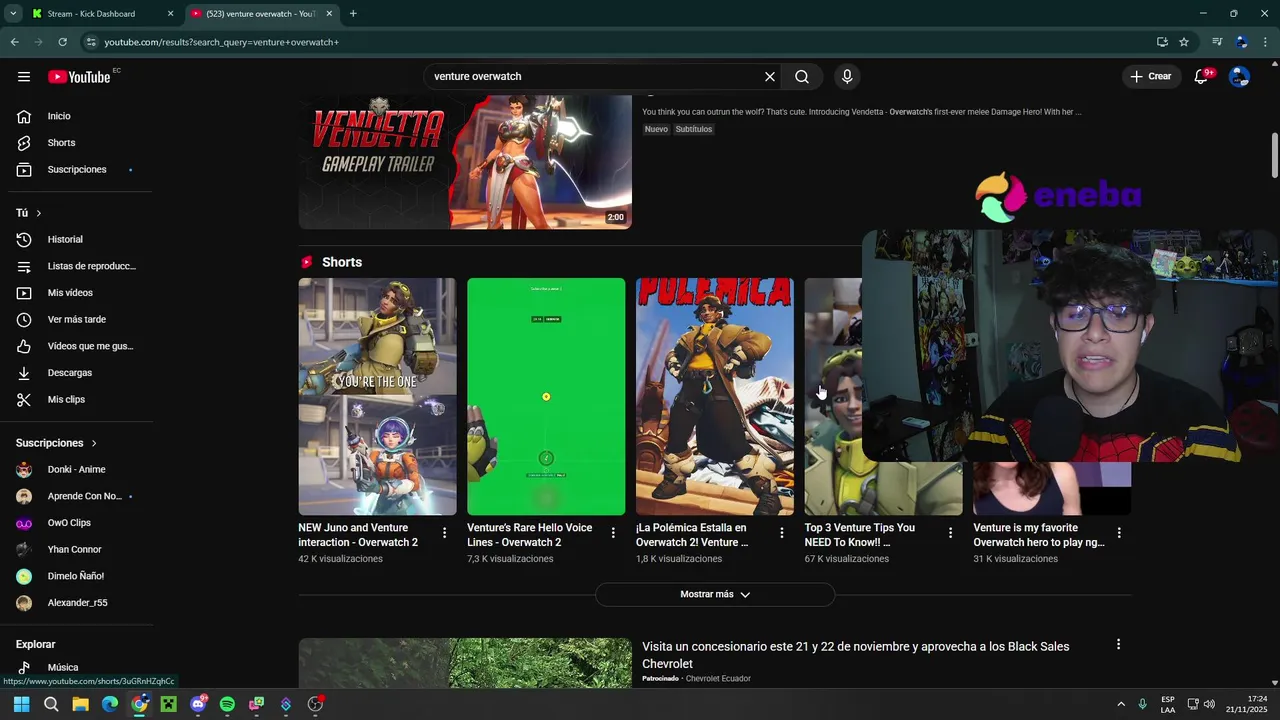
Task: Open Spotify from the taskbar
Action: (227, 704)
